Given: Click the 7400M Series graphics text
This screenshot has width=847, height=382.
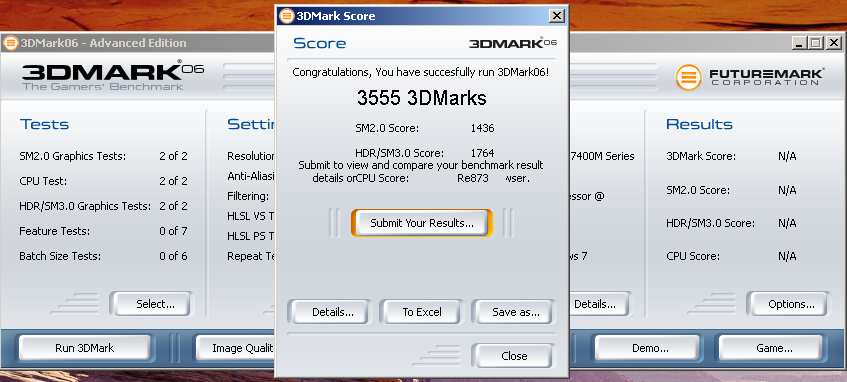Looking at the screenshot, I should pyautogui.click(x=602, y=156).
